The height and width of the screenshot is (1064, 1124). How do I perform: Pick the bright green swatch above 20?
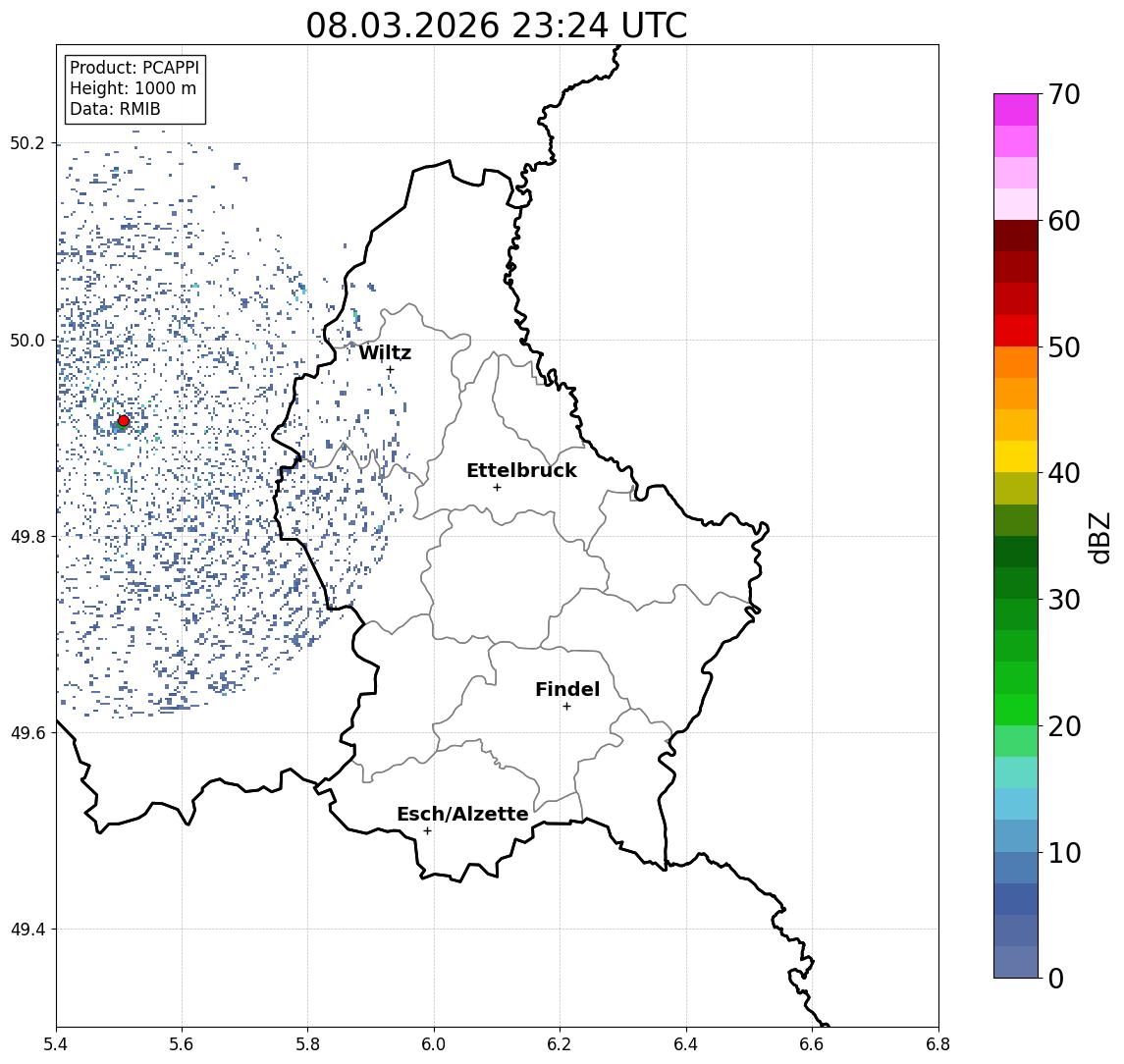click(x=1016, y=709)
